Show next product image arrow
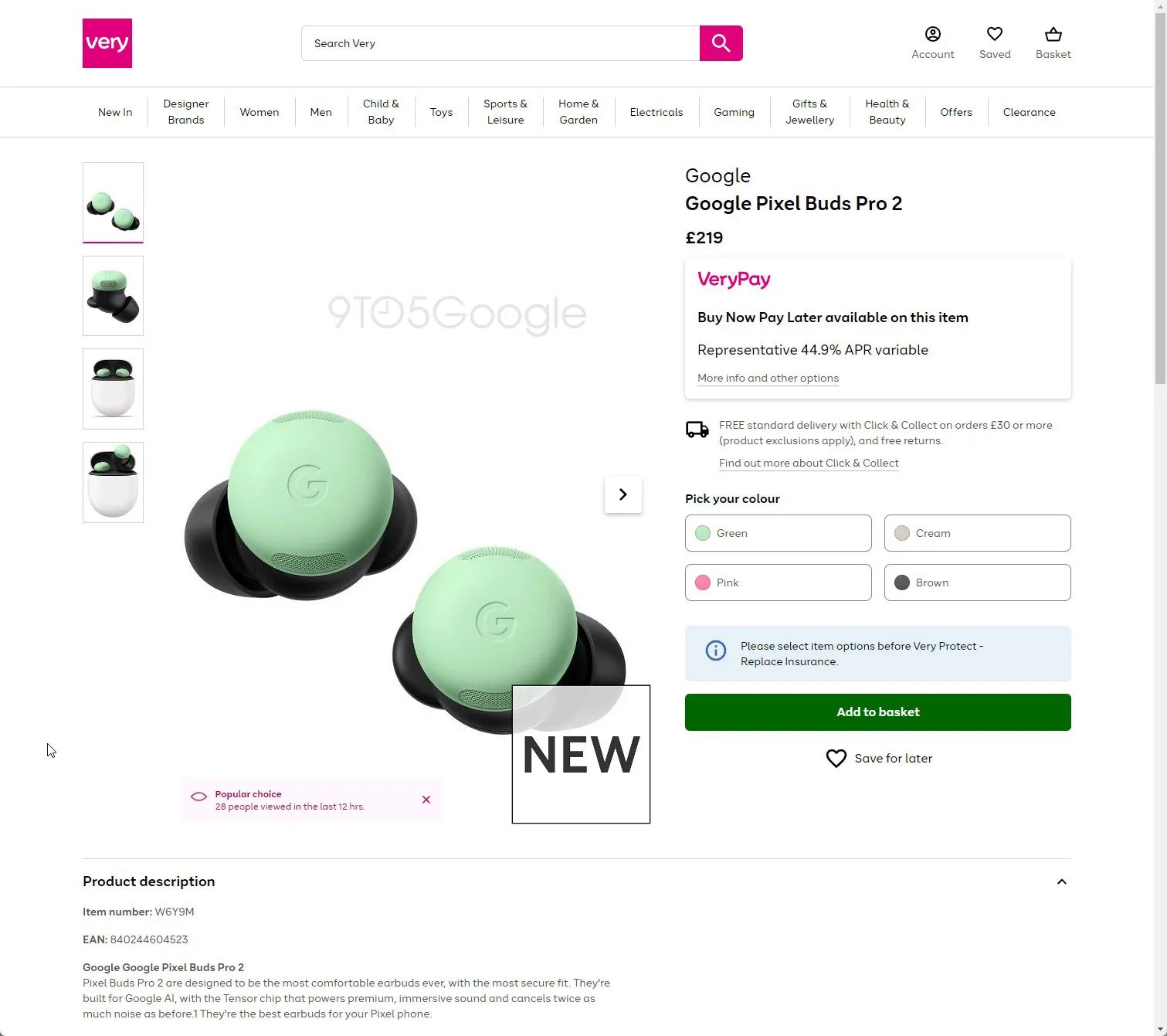The image size is (1167, 1036). (x=623, y=494)
